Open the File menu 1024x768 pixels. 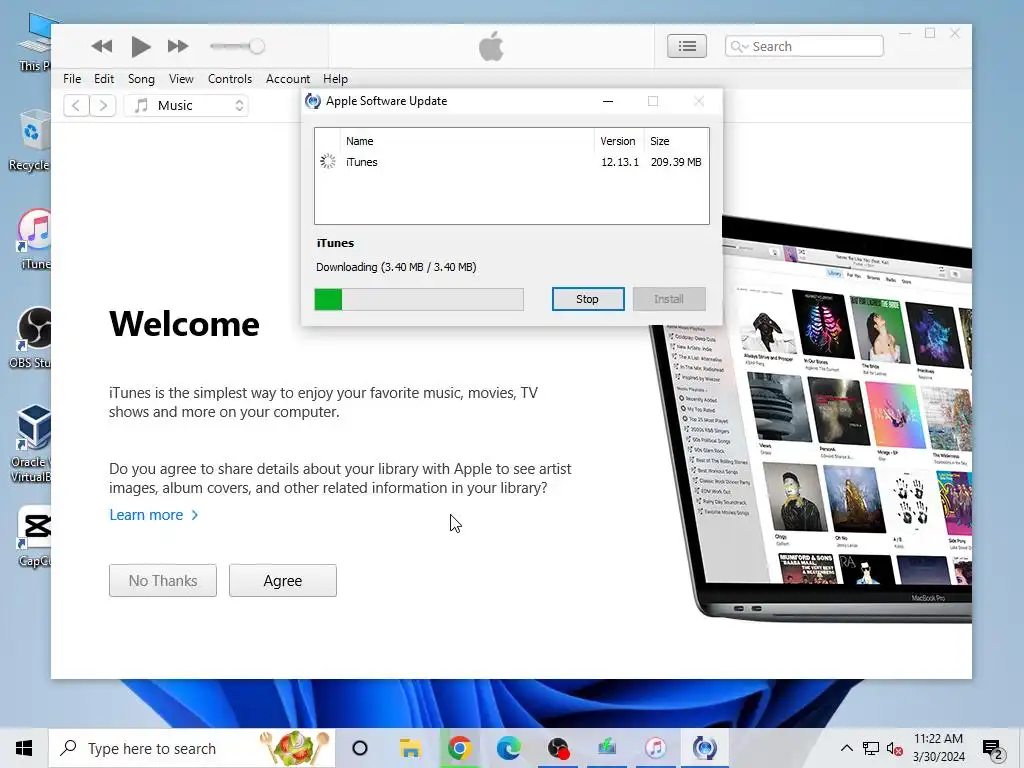pos(72,79)
